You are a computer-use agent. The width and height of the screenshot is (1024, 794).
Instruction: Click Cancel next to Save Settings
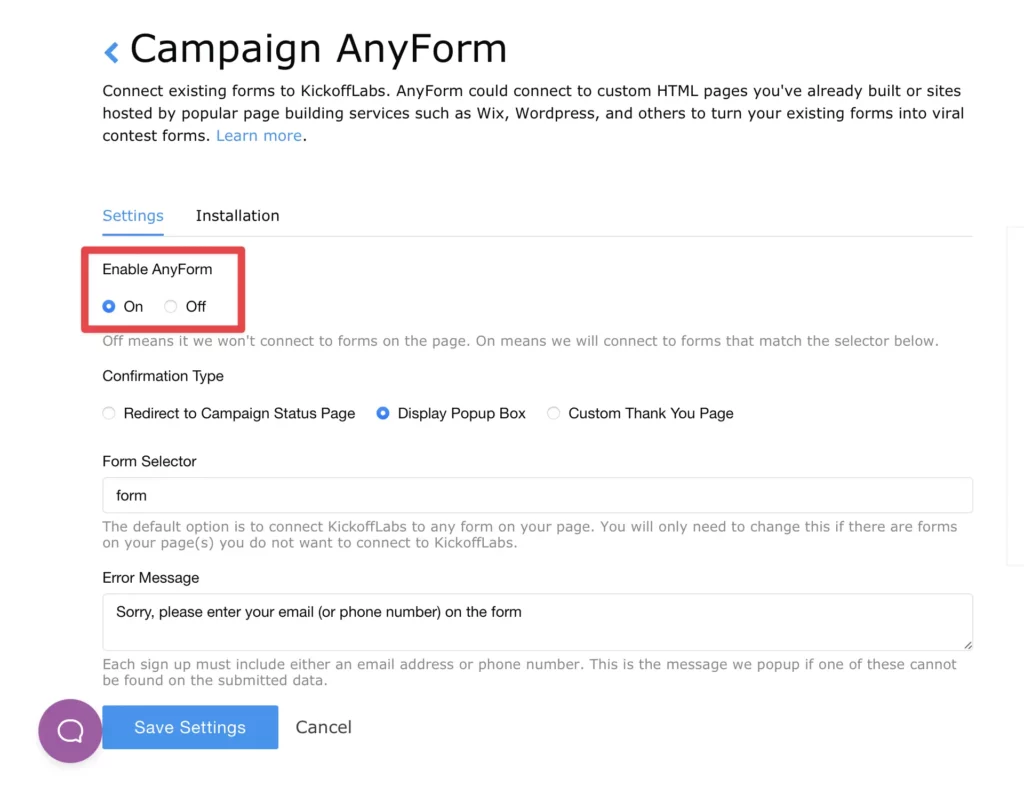coord(323,727)
